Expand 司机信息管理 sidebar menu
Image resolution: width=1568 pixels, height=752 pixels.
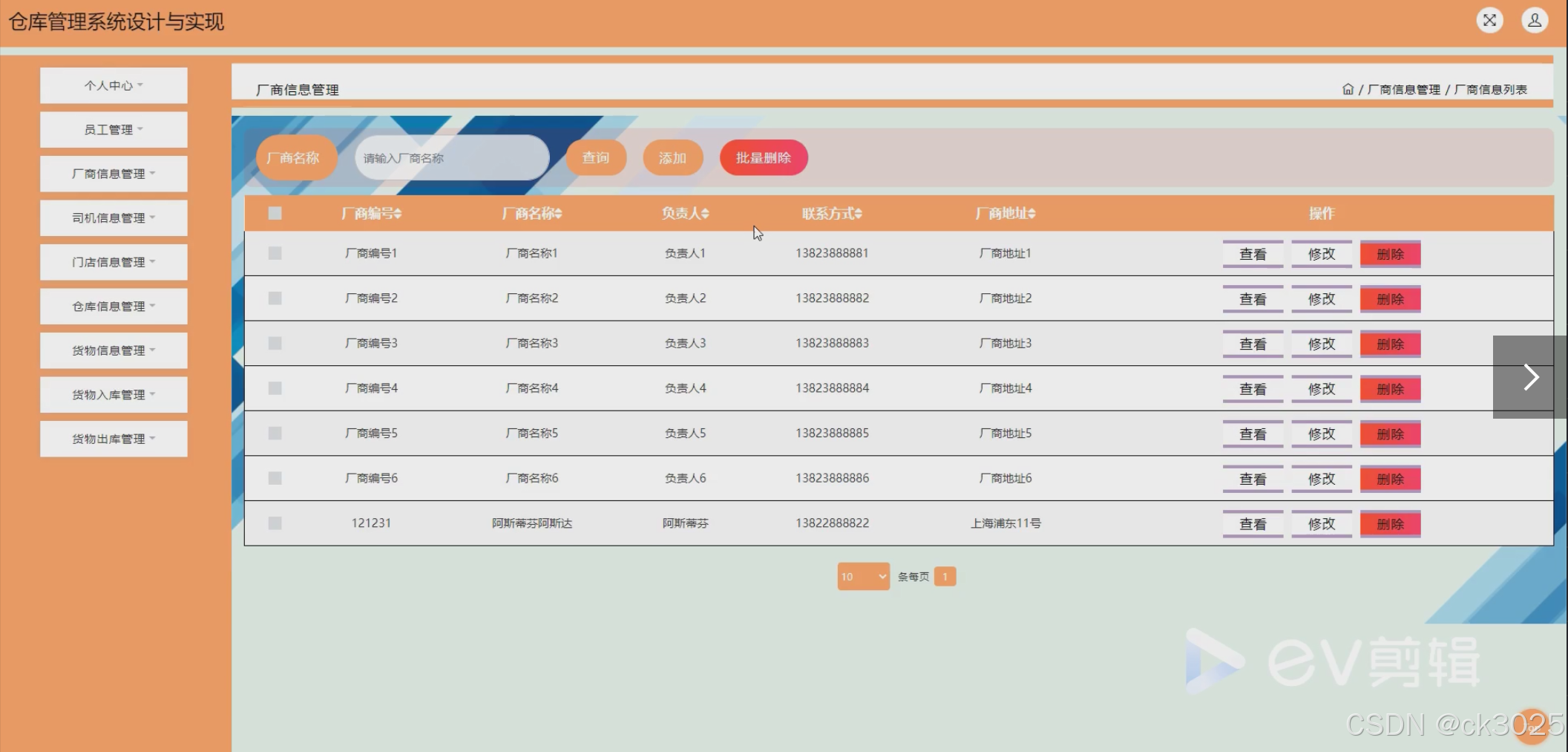click(114, 218)
